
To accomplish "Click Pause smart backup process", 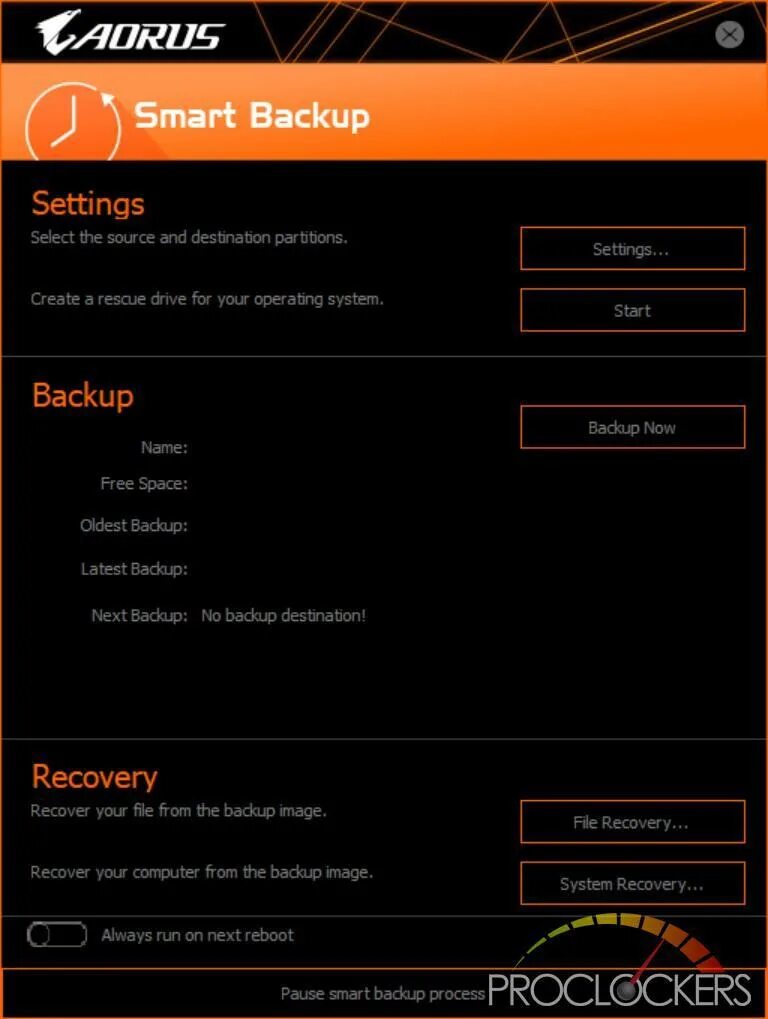I will (383, 993).
